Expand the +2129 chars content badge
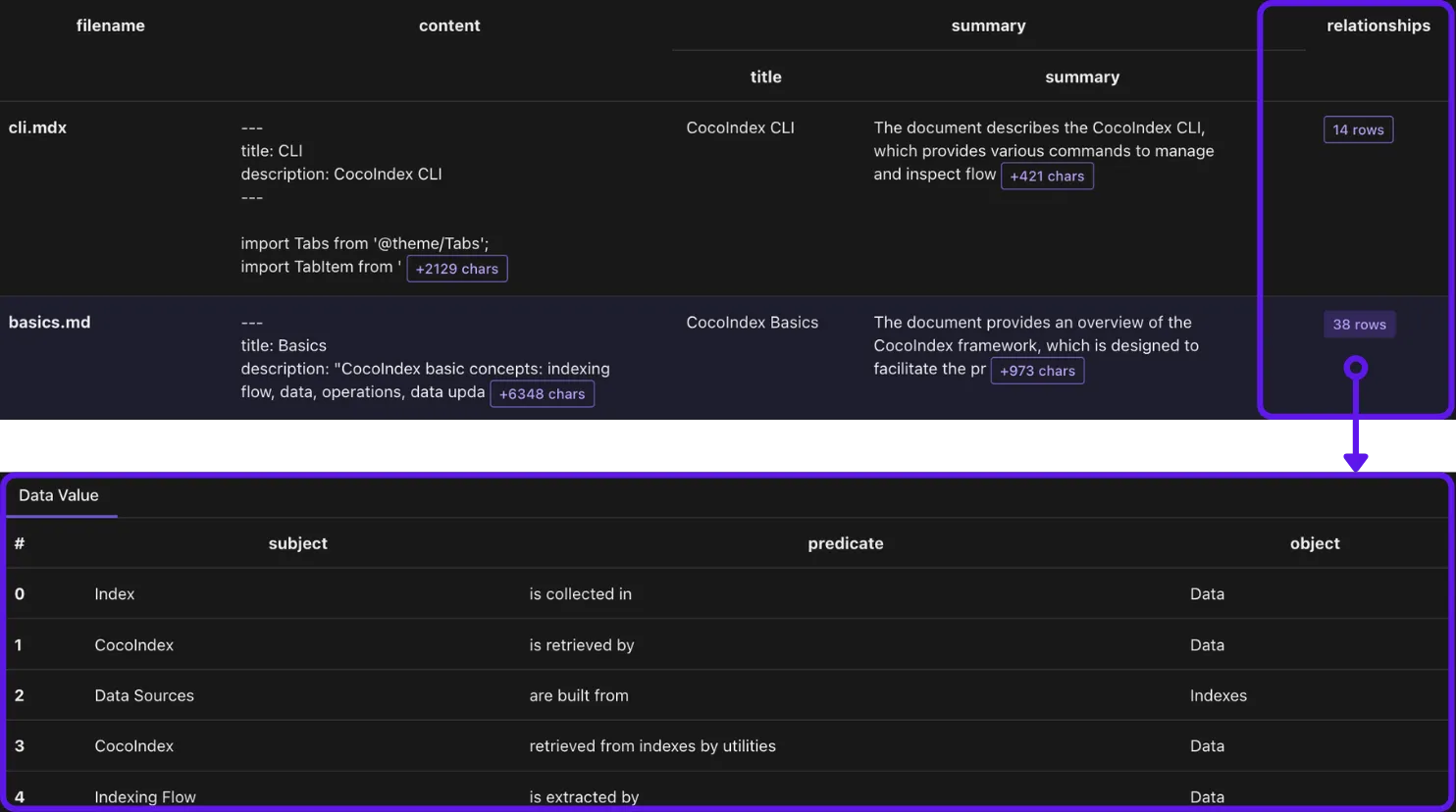 click(x=456, y=269)
